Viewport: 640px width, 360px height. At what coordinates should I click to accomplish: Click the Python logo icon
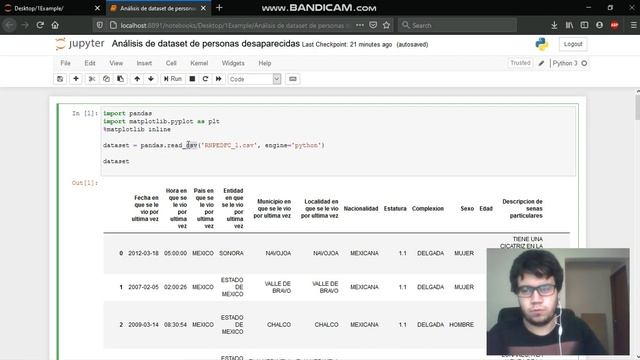[x=542, y=44]
